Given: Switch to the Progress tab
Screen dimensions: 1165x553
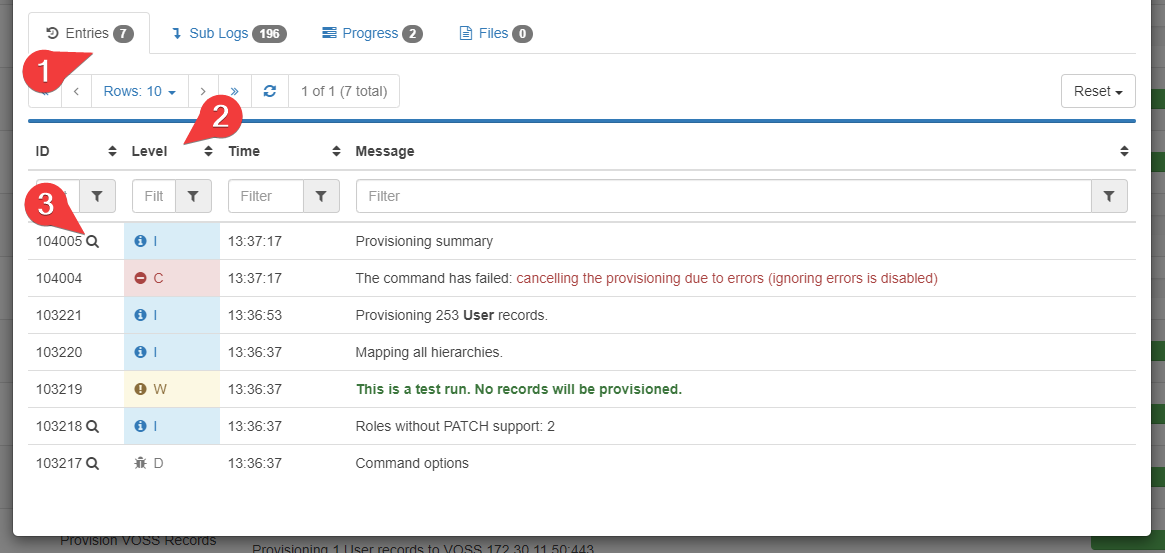Looking at the screenshot, I should (372, 33).
